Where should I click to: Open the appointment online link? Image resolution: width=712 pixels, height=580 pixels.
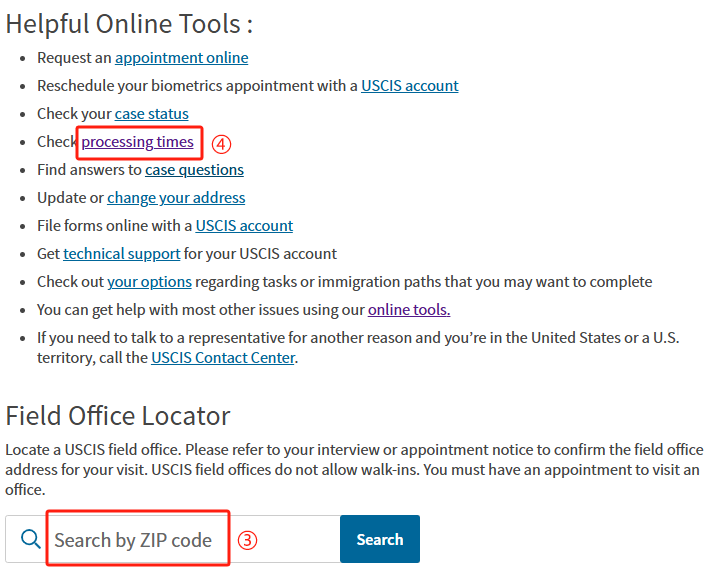click(182, 58)
